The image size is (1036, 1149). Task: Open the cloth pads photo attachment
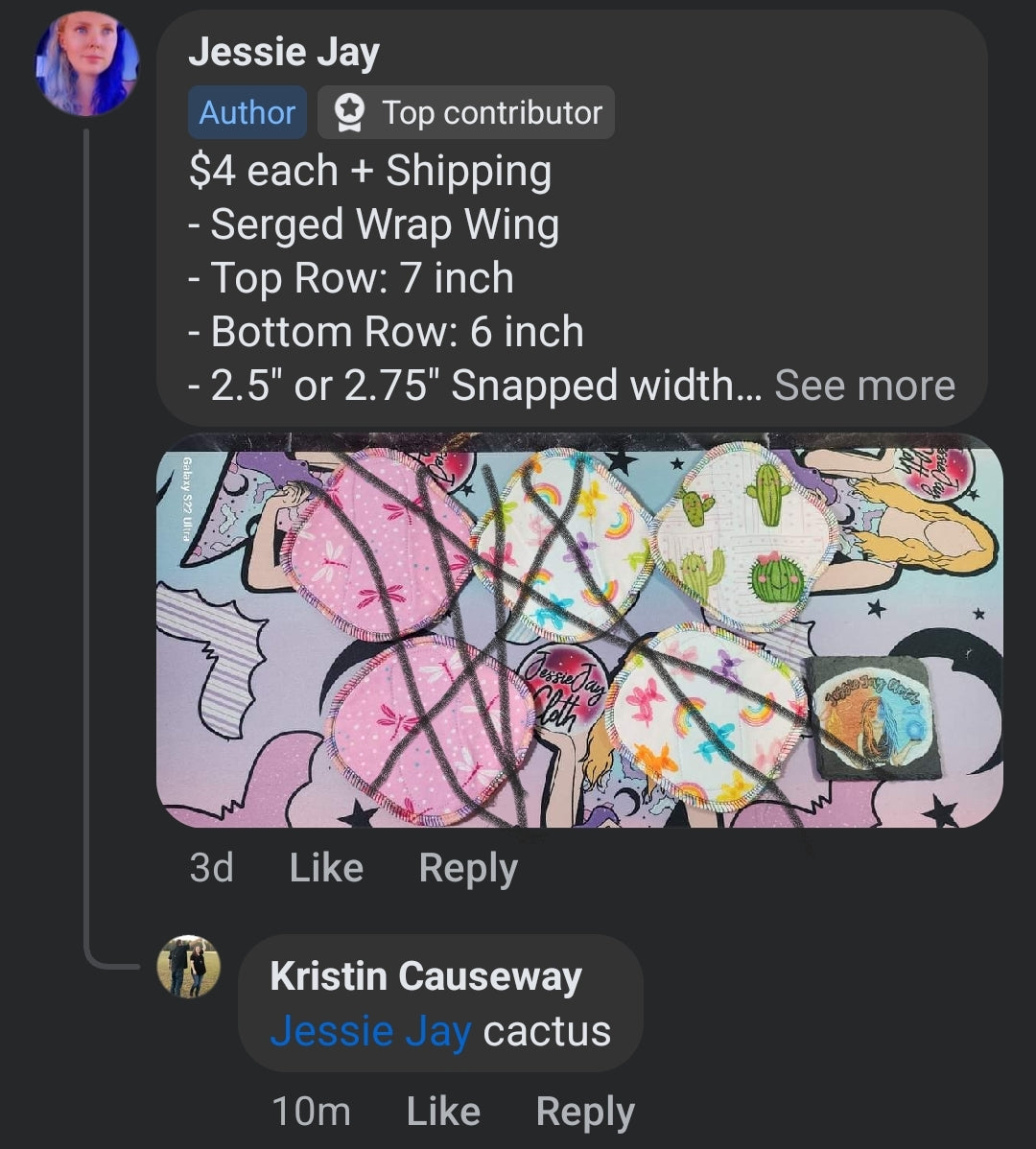click(579, 630)
